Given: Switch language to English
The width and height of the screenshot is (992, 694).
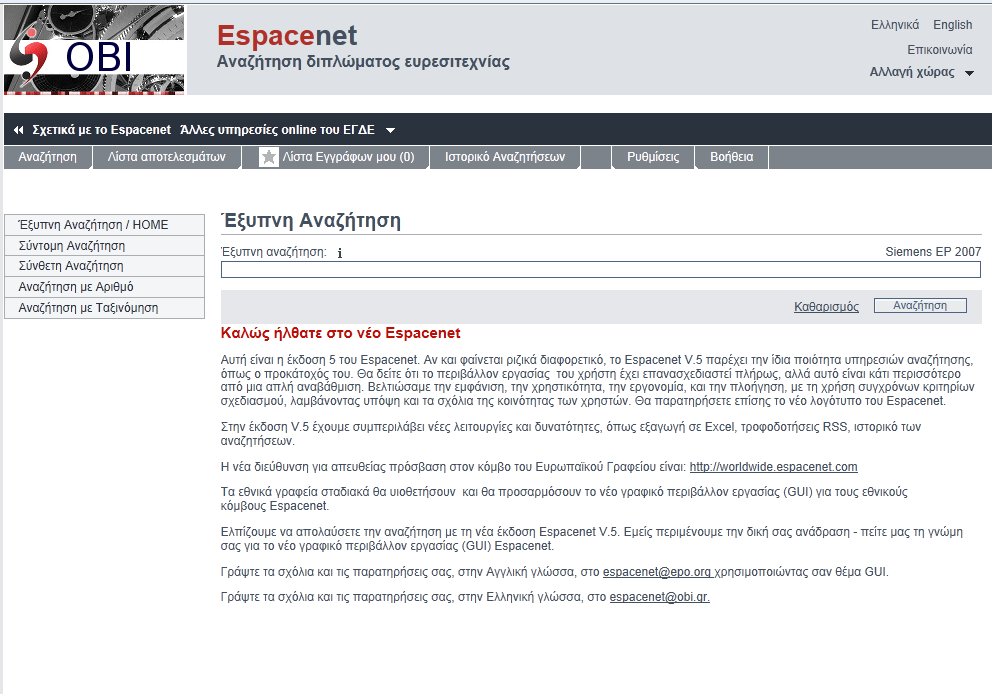Looking at the screenshot, I should click(952, 25).
